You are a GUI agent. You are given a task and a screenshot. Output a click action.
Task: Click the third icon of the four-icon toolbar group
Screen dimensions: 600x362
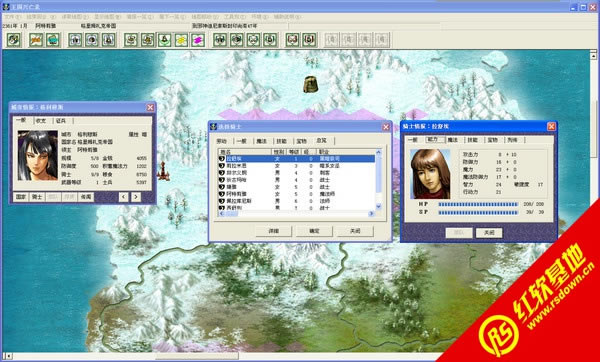coord(253,40)
